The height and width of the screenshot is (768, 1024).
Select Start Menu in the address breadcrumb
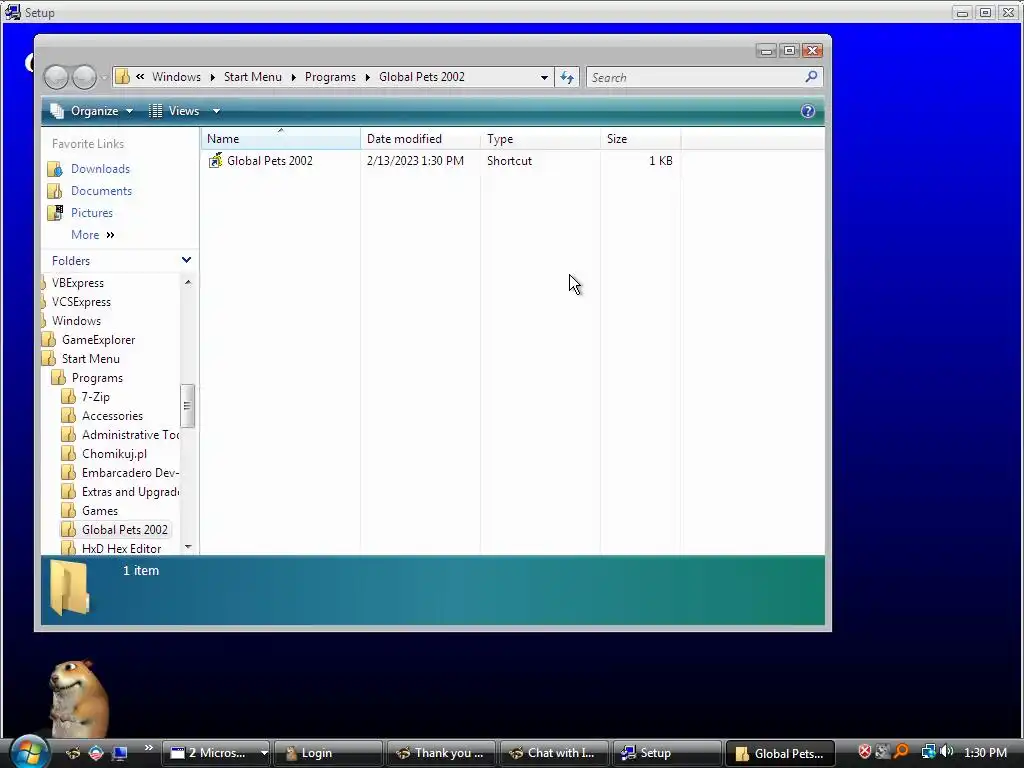pos(253,76)
